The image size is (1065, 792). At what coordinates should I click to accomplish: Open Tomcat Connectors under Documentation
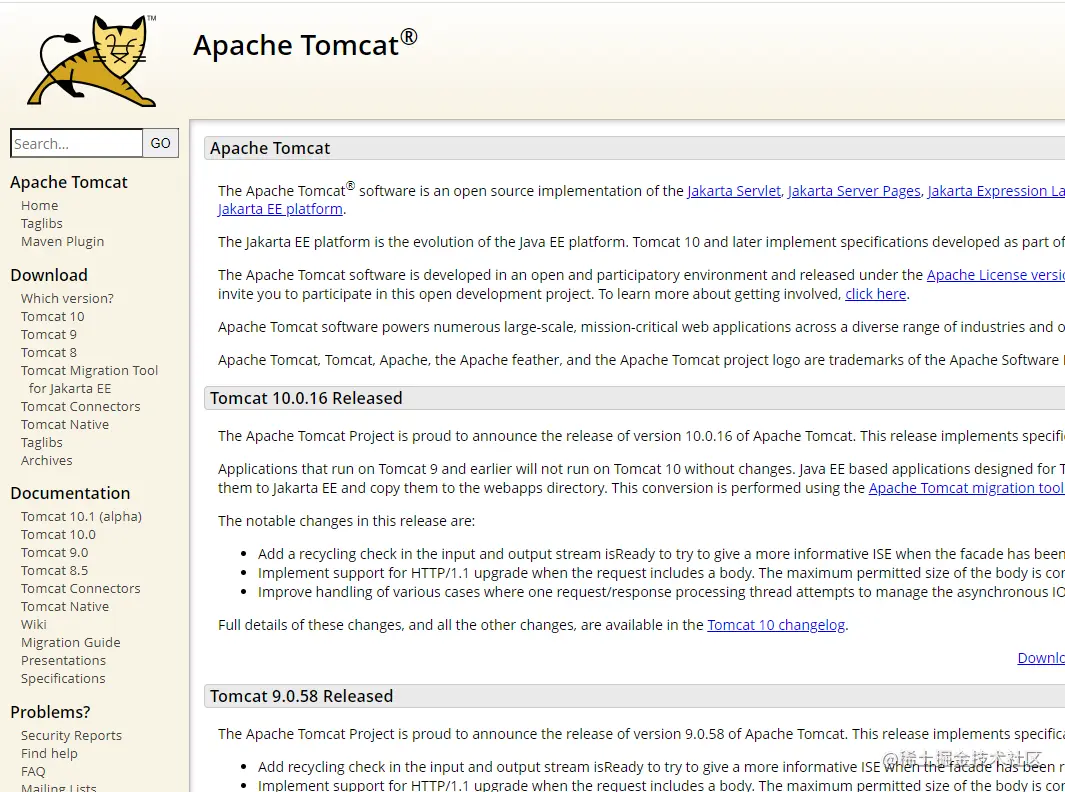[x=80, y=588]
